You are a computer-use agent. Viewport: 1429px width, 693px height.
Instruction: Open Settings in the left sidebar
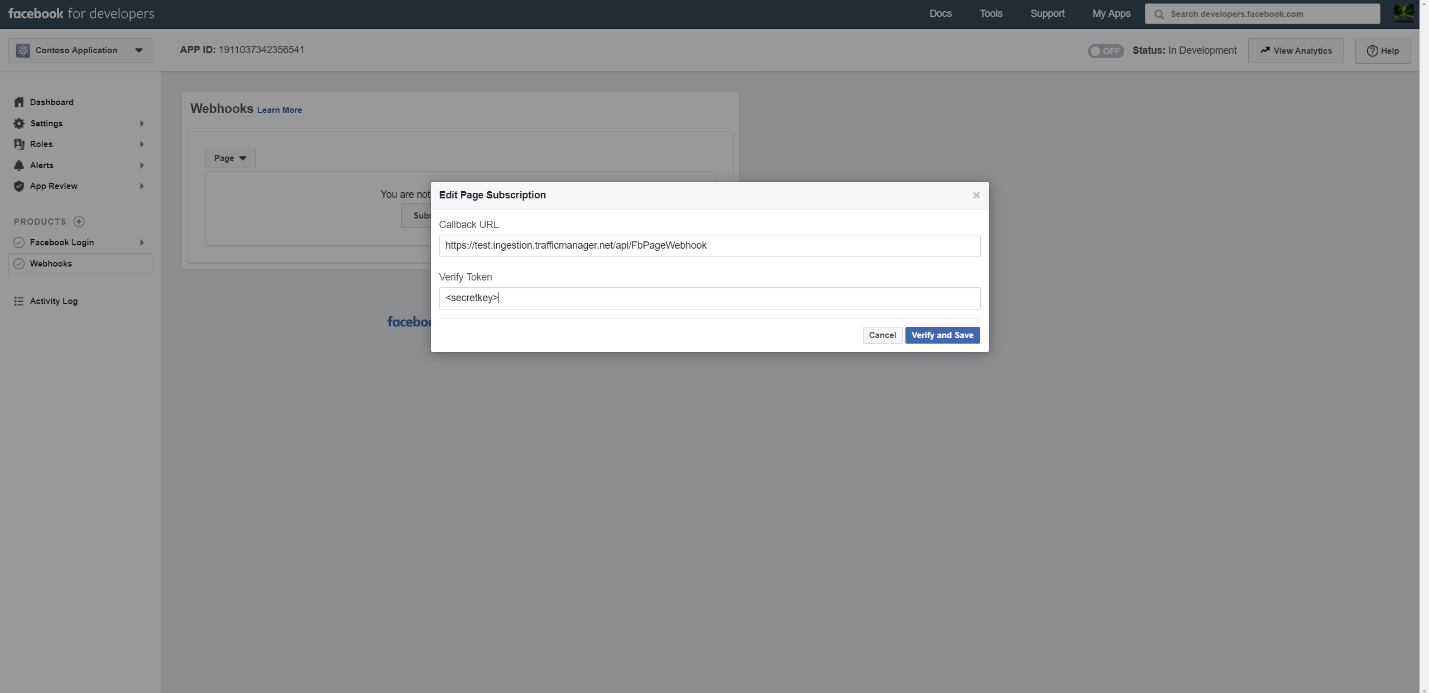(x=46, y=122)
